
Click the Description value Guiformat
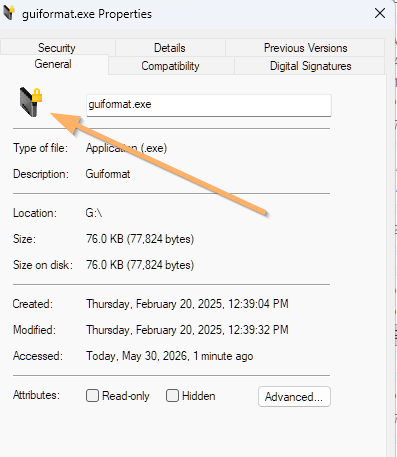108,174
